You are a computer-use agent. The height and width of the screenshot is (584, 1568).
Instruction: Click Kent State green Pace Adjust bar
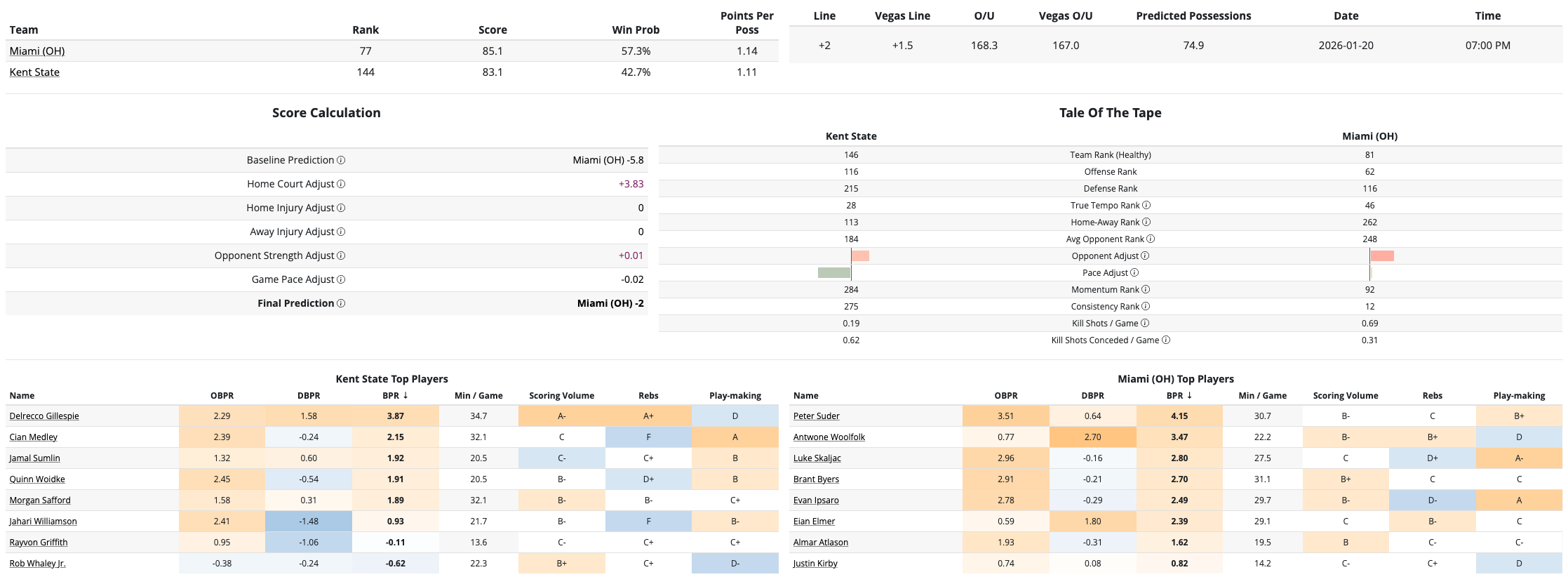coord(833,273)
